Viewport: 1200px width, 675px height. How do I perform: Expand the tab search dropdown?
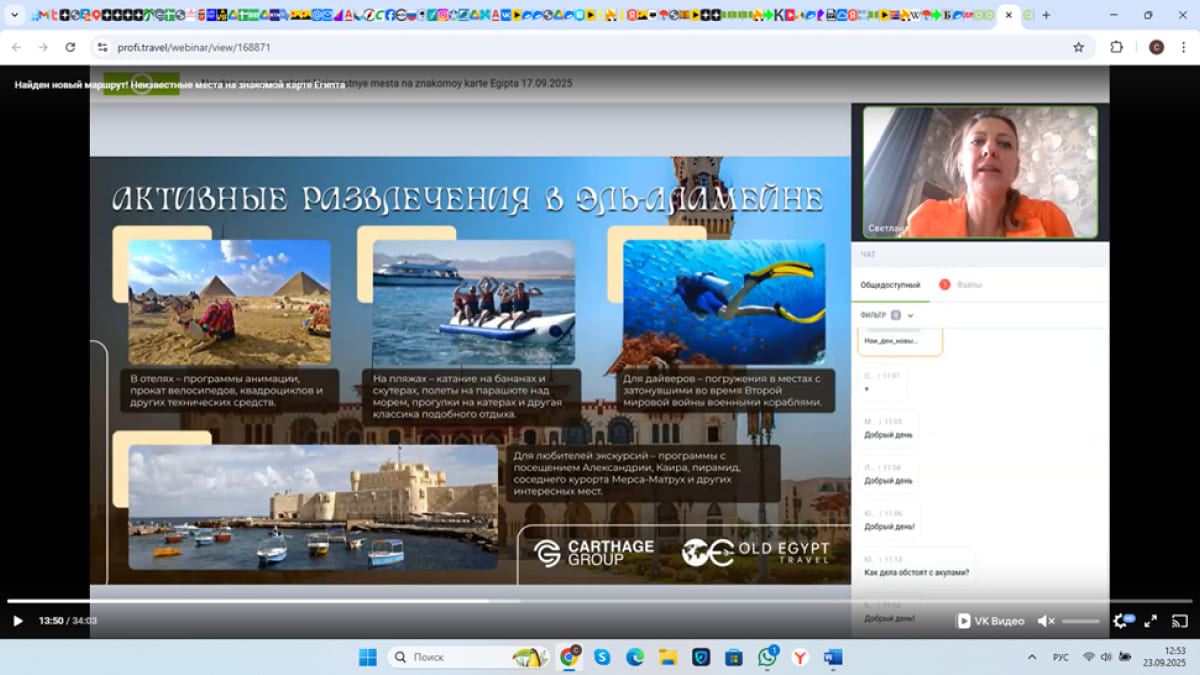[14, 15]
